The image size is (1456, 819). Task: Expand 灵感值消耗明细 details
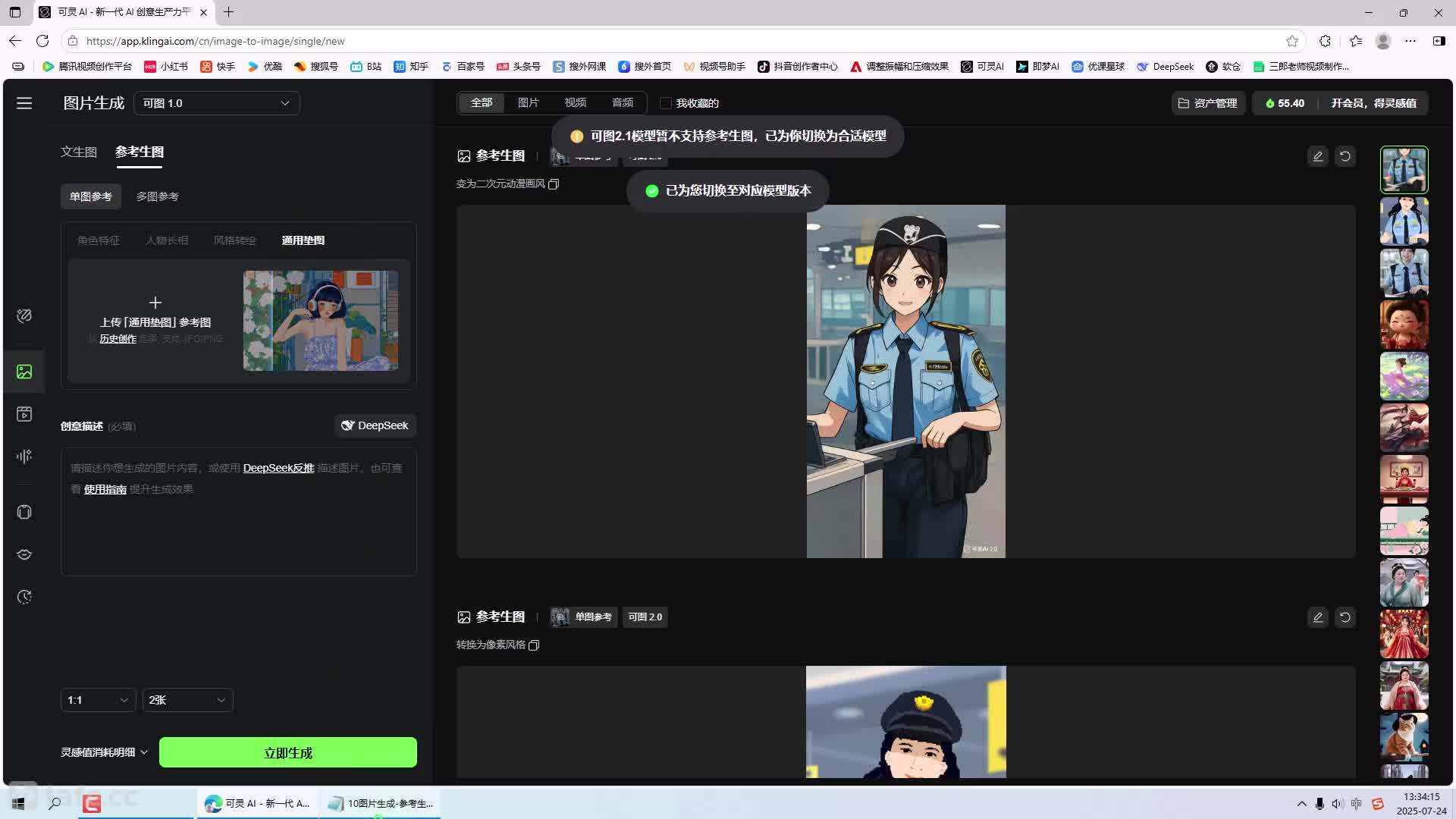(104, 752)
